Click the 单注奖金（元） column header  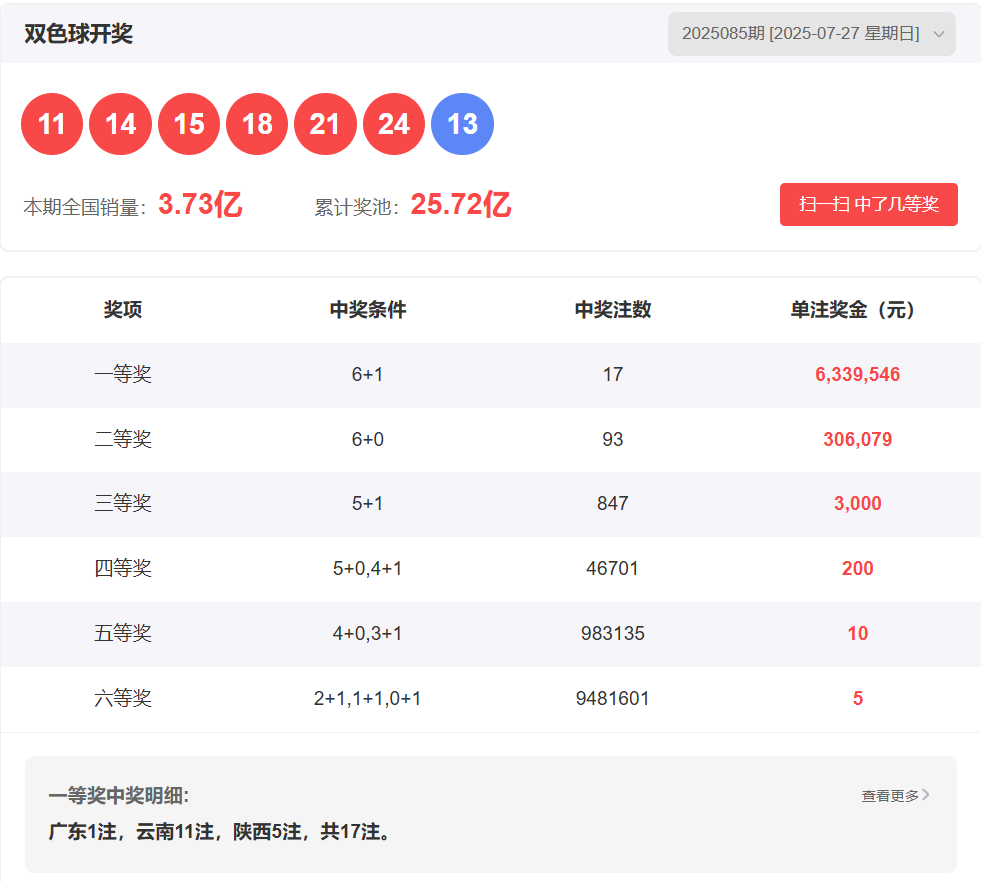(857, 310)
